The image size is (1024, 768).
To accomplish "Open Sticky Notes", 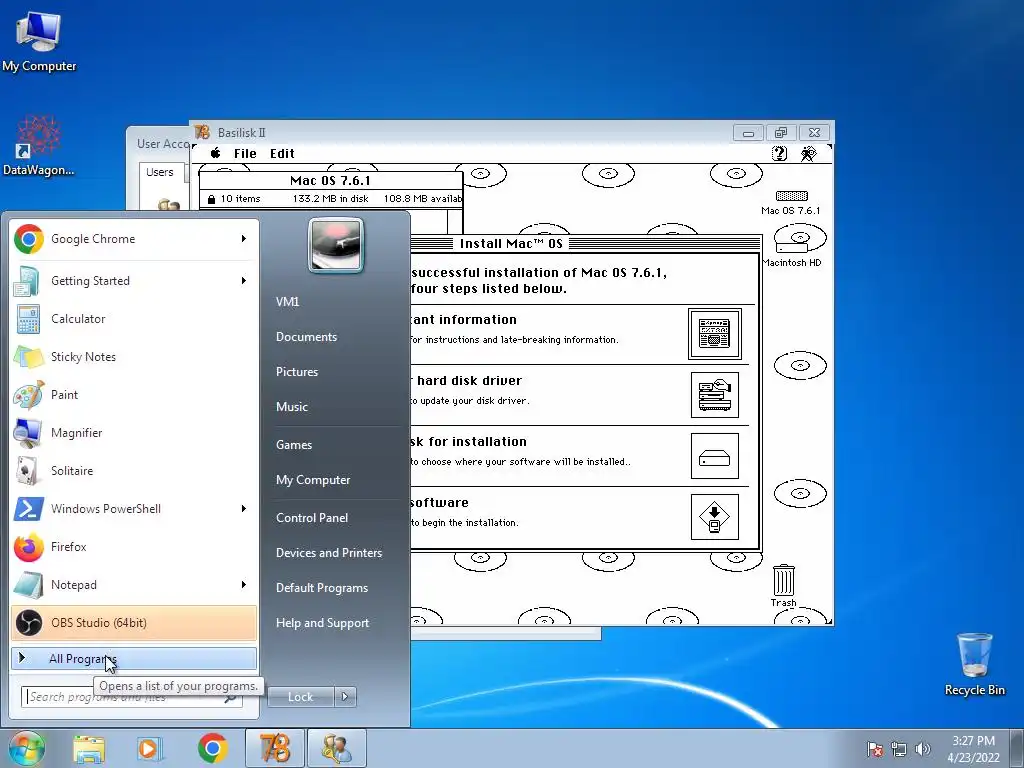I will 134,357.
